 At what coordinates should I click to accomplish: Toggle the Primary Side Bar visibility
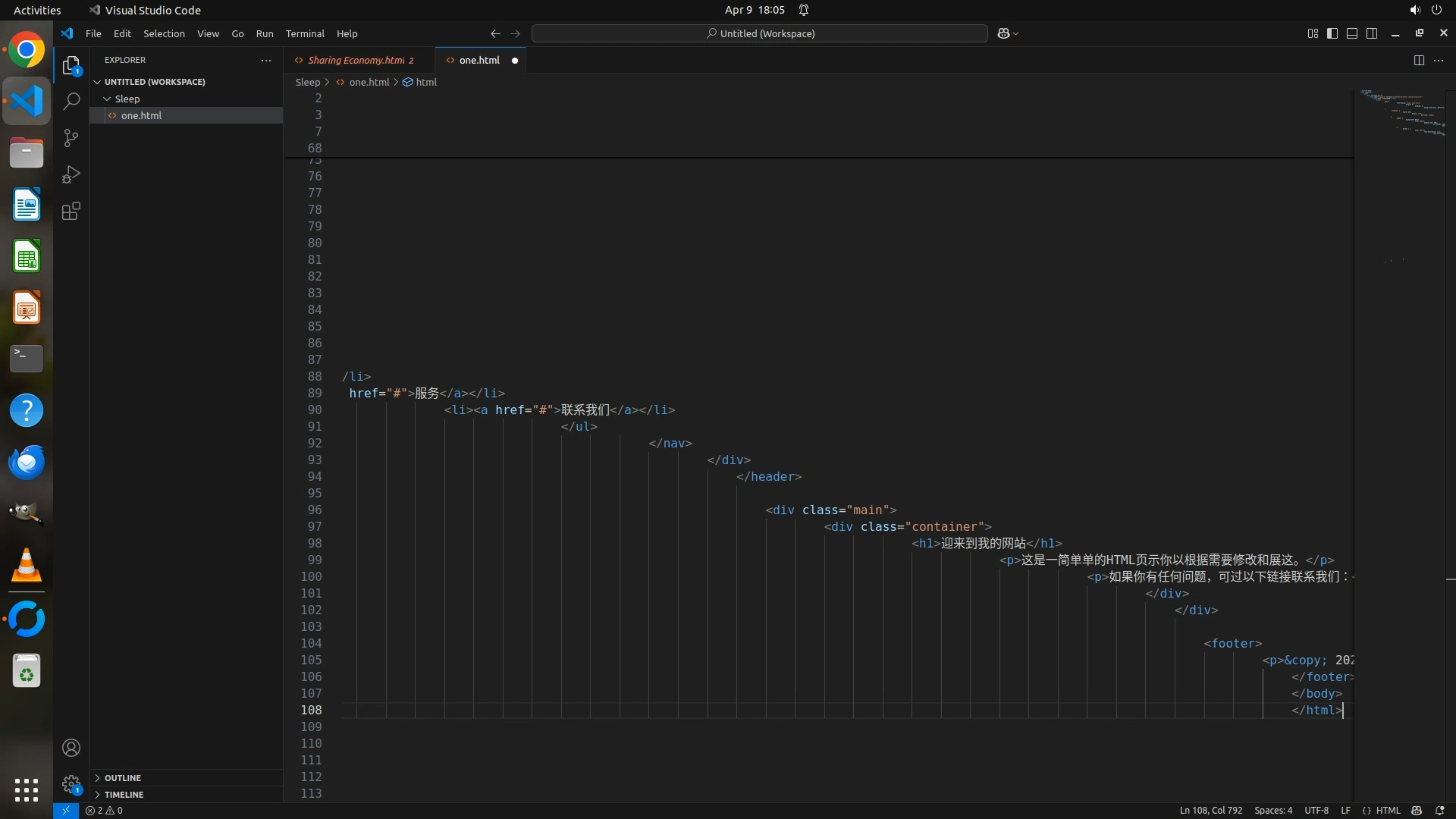click(x=1332, y=33)
